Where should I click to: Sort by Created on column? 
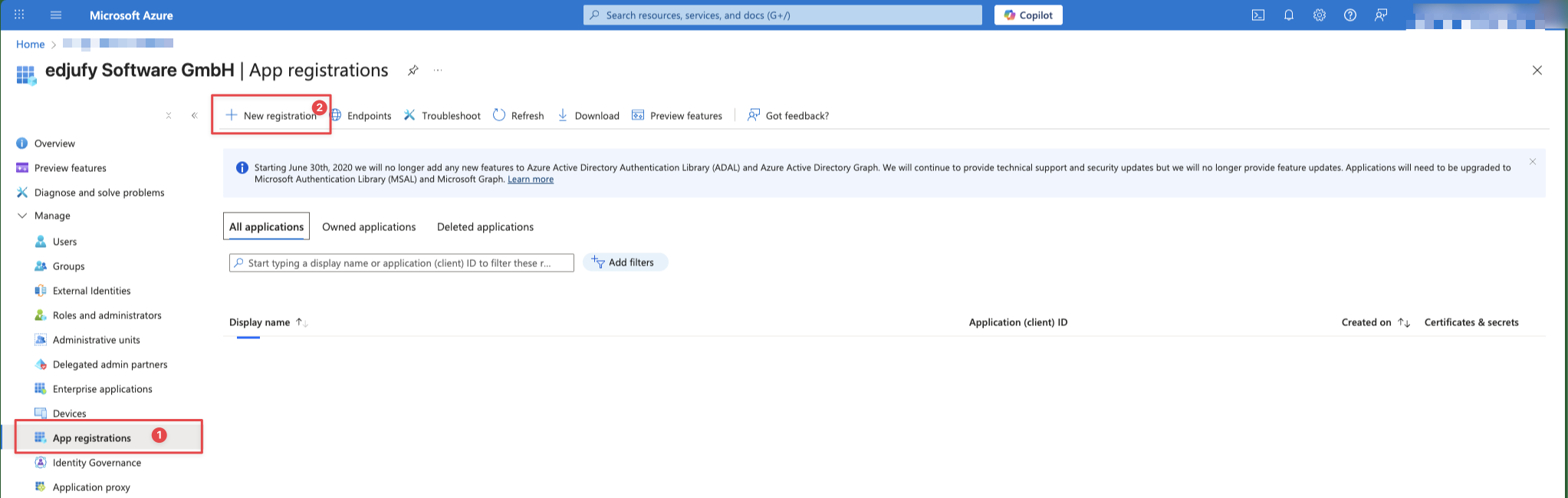[1376, 322]
